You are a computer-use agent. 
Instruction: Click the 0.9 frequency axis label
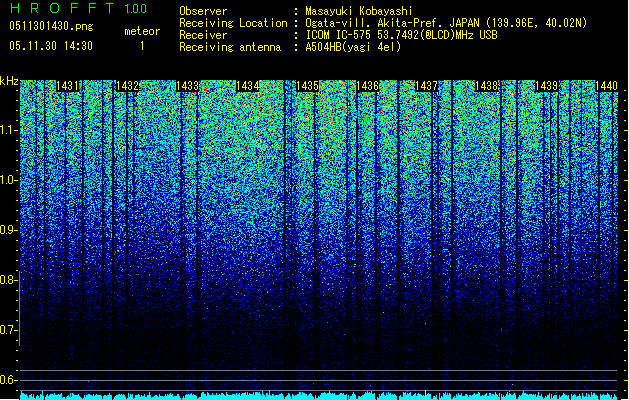click(8, 230)
